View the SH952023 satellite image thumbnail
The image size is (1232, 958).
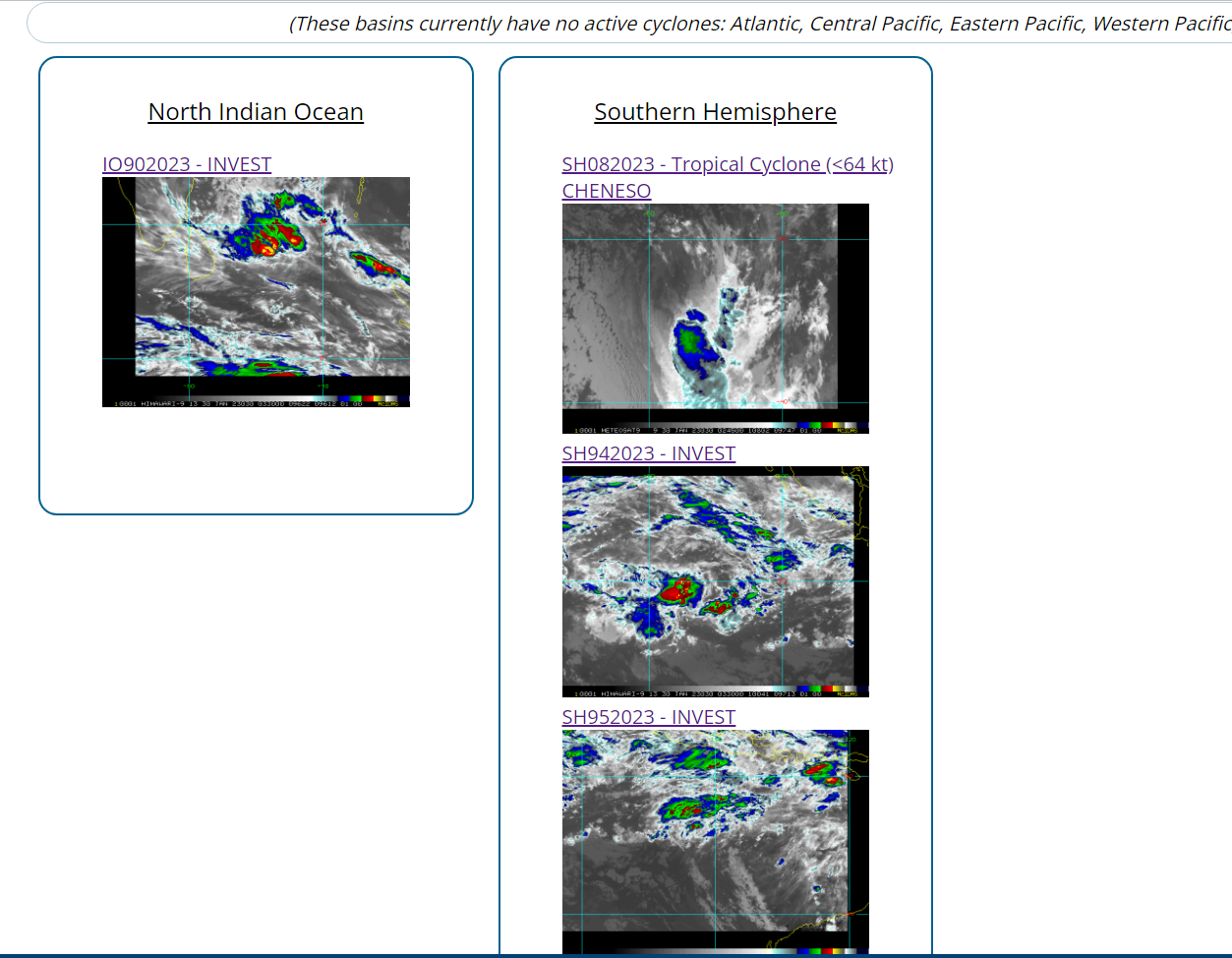pyautogui.click(x=716, y=842)
